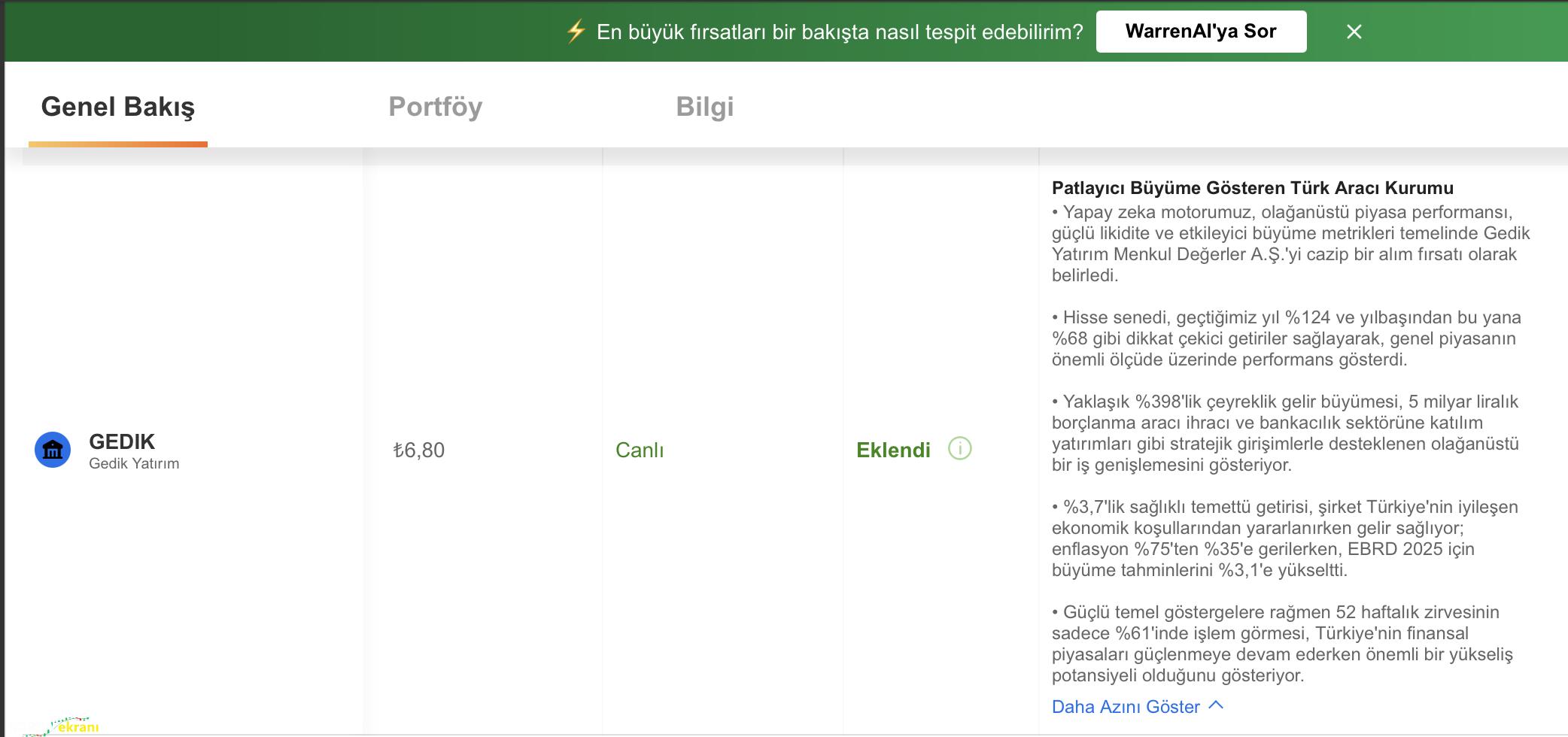The height and width of the screenshot is (737, 1568).
Task: Click the paragraph mentioning %3,7'lik temettü getirisi
Action: pos(1284,538)
